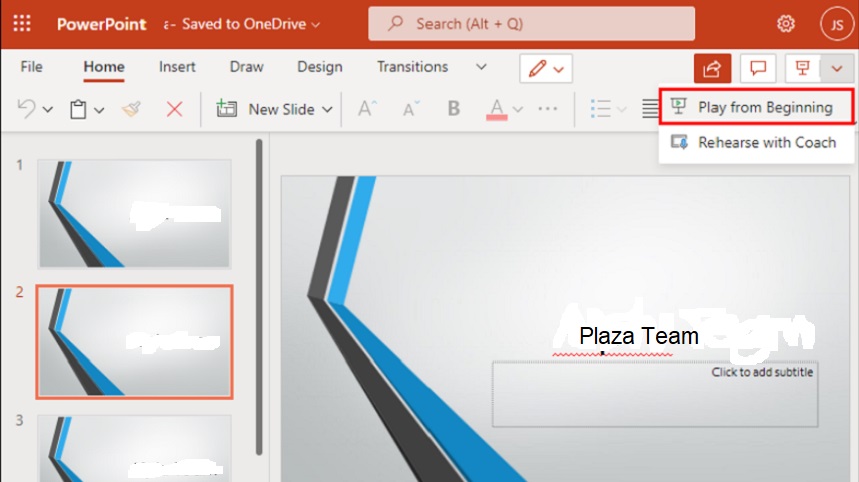The width and height of the screenshot is (859, 482).
Task: Click the search magnifier icon
Action: click(396, 24)
